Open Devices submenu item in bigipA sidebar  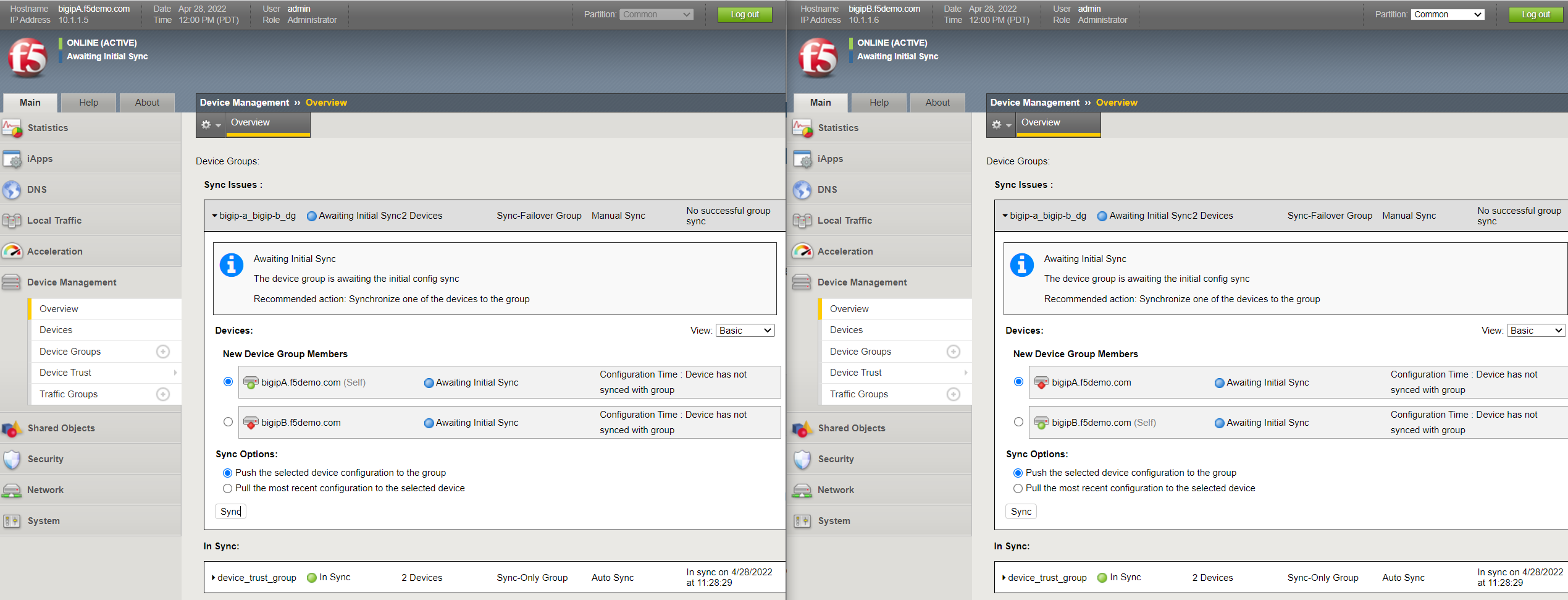[x=106, y=330]
